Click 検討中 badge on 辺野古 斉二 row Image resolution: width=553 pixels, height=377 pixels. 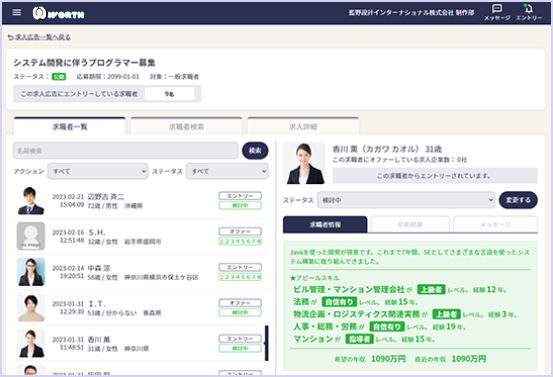click(240, 205)
